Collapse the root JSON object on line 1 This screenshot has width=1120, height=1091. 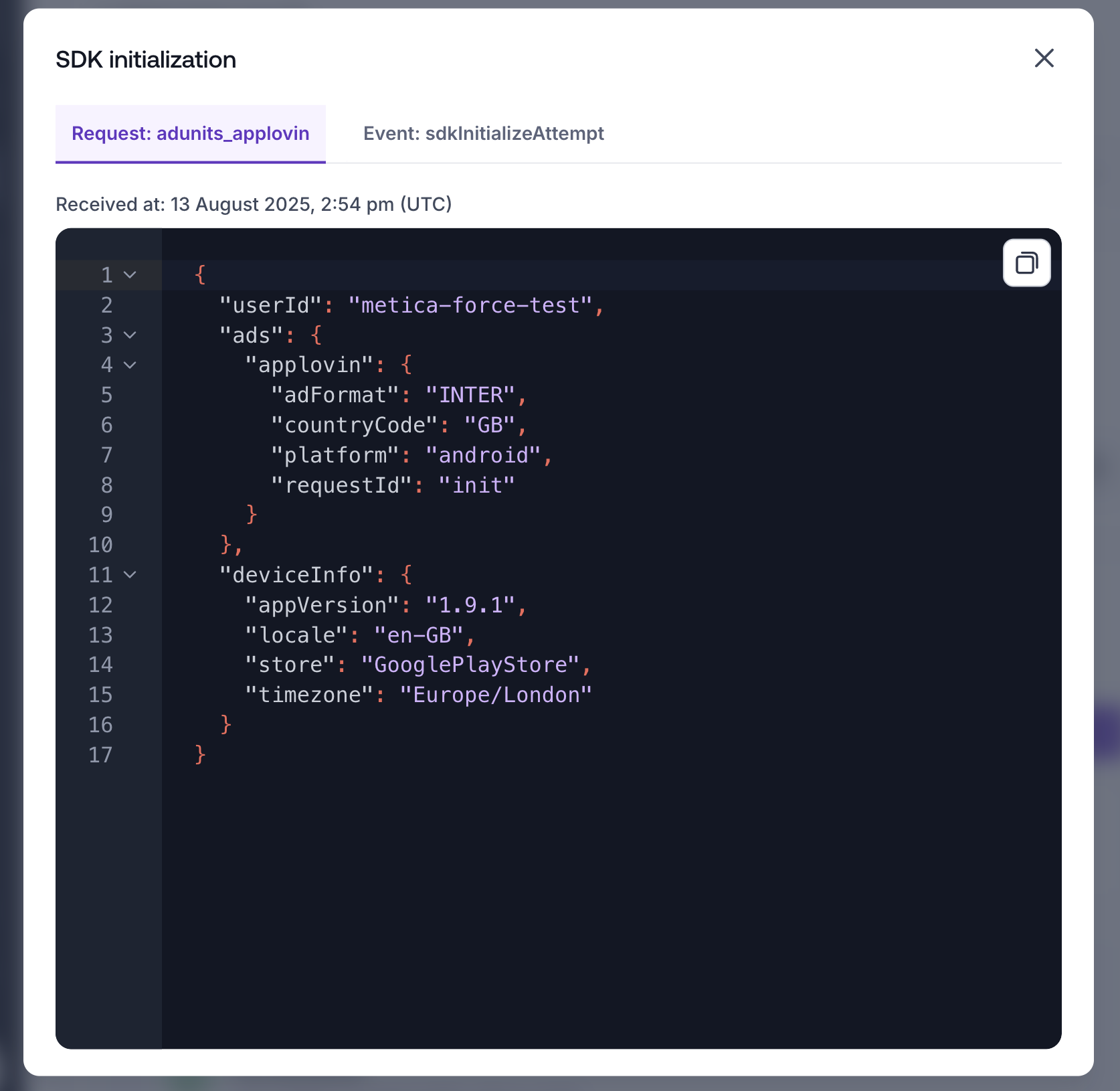point(130,275)
